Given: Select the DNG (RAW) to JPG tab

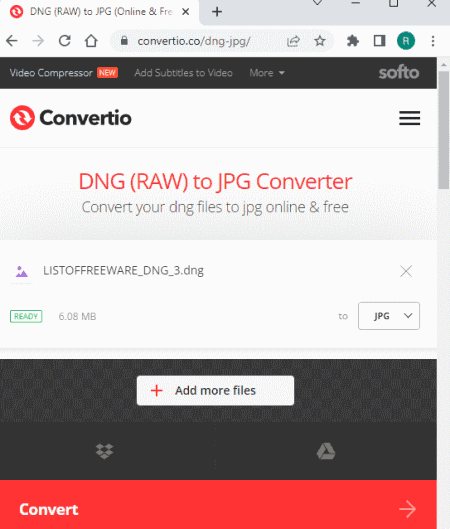Looking at the screenshot, I should pos(100,12).
